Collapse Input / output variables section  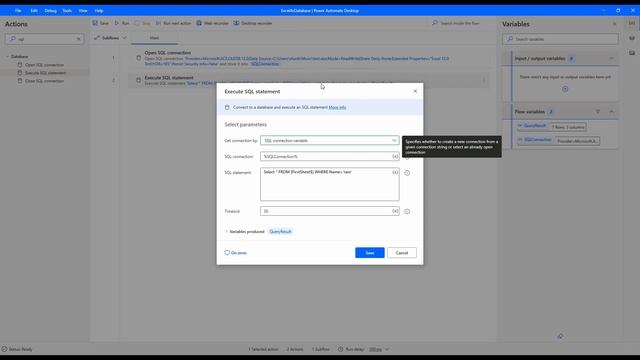(611, 58)
